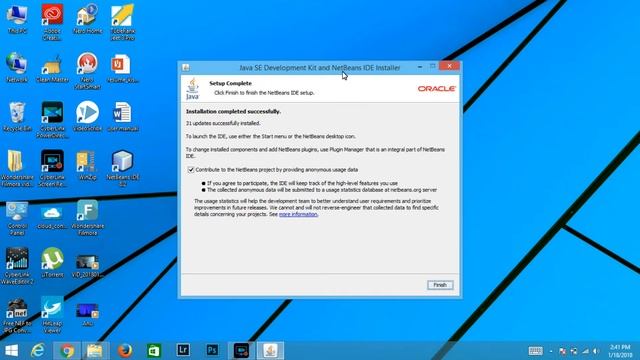The height and width of the screenshot is (360, 640).
Task: Click the installer title bar icon
Action: click(x=186, y=67)
